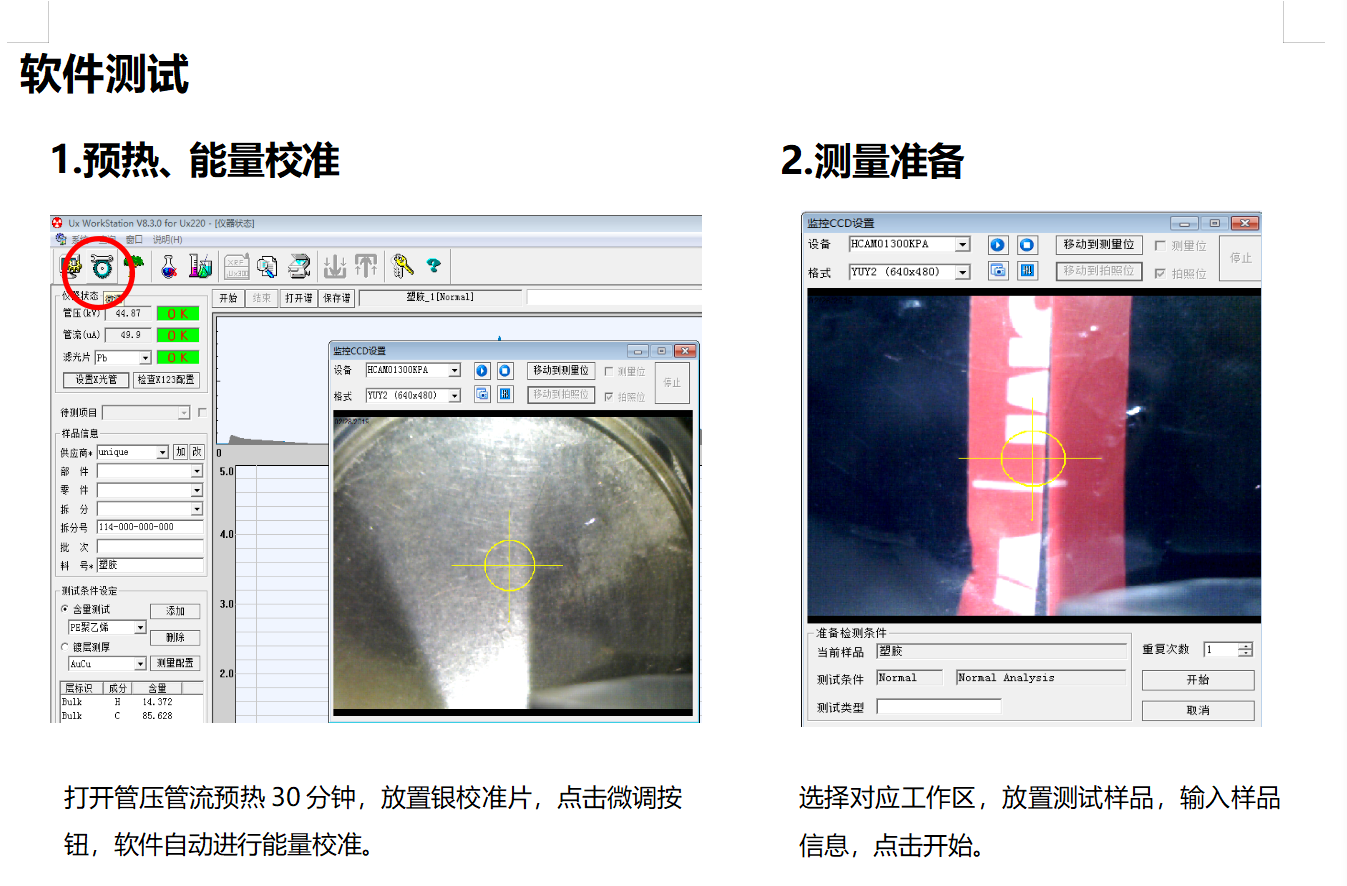1347x886 pixels.
Task: Click the 设置X光管 button
Action: 96,380
